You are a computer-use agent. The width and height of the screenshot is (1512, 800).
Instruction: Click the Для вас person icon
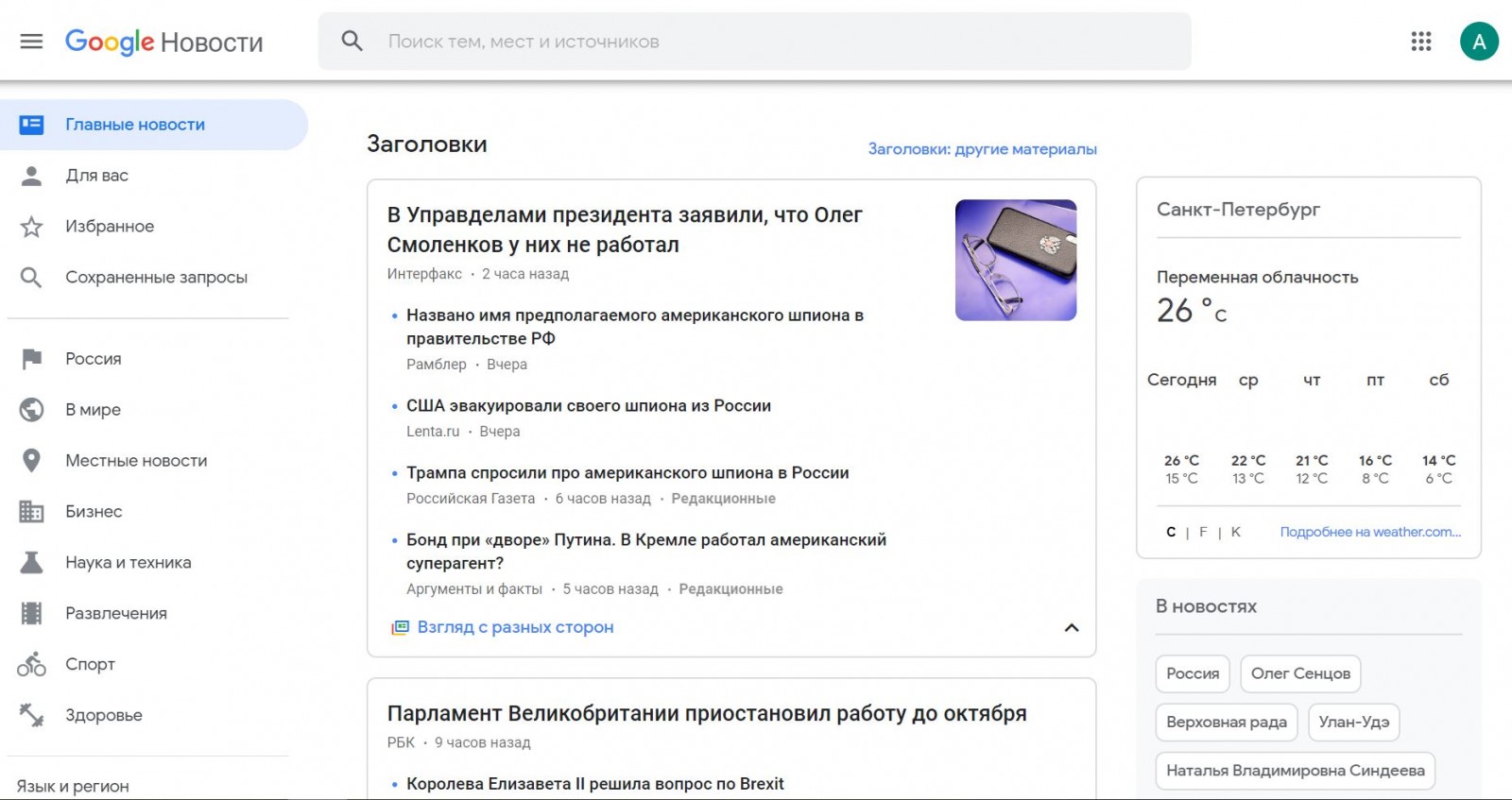click(31, 176)
